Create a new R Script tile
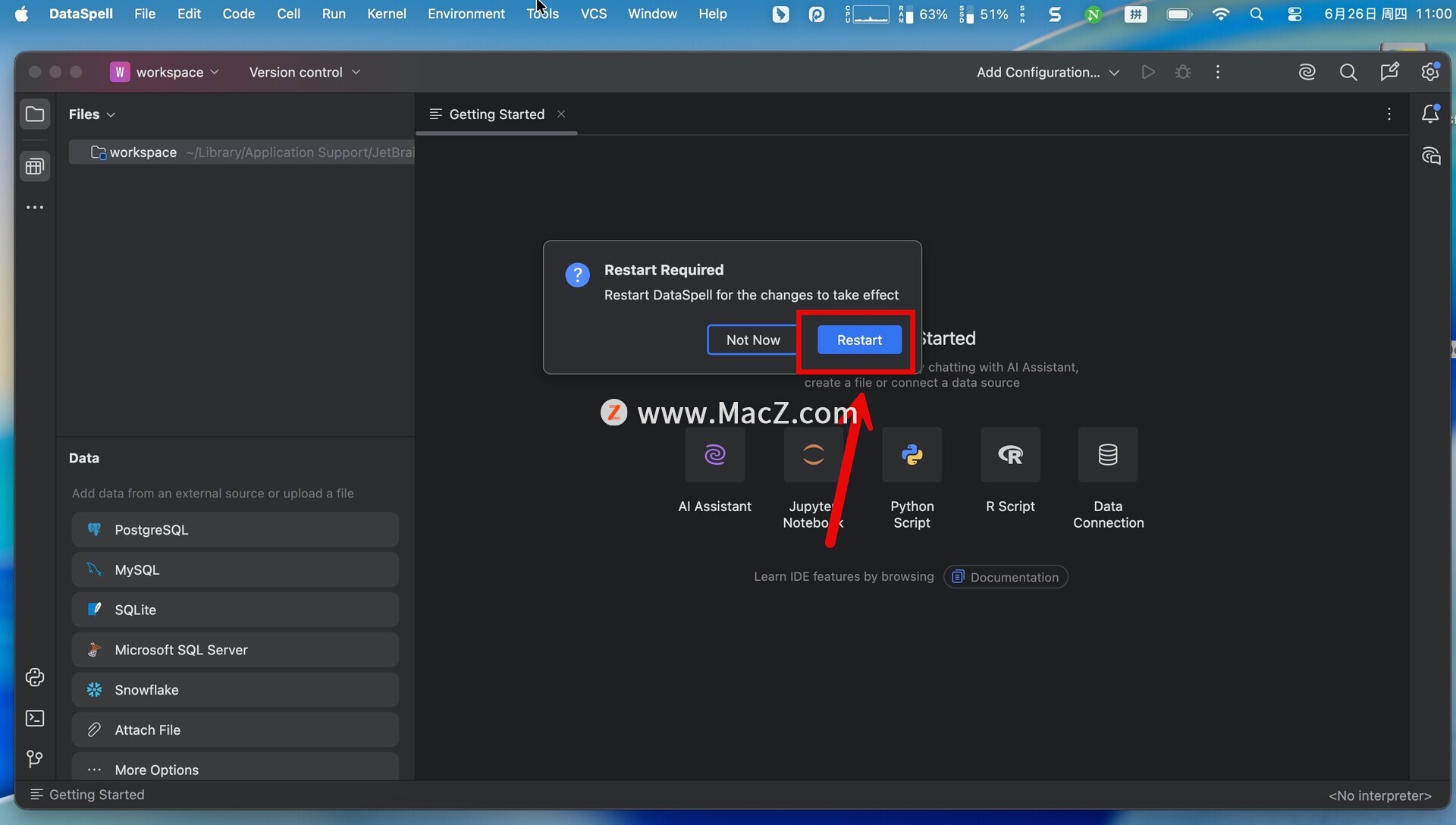The image size is (1456, 825). [x=1010, y=455]
